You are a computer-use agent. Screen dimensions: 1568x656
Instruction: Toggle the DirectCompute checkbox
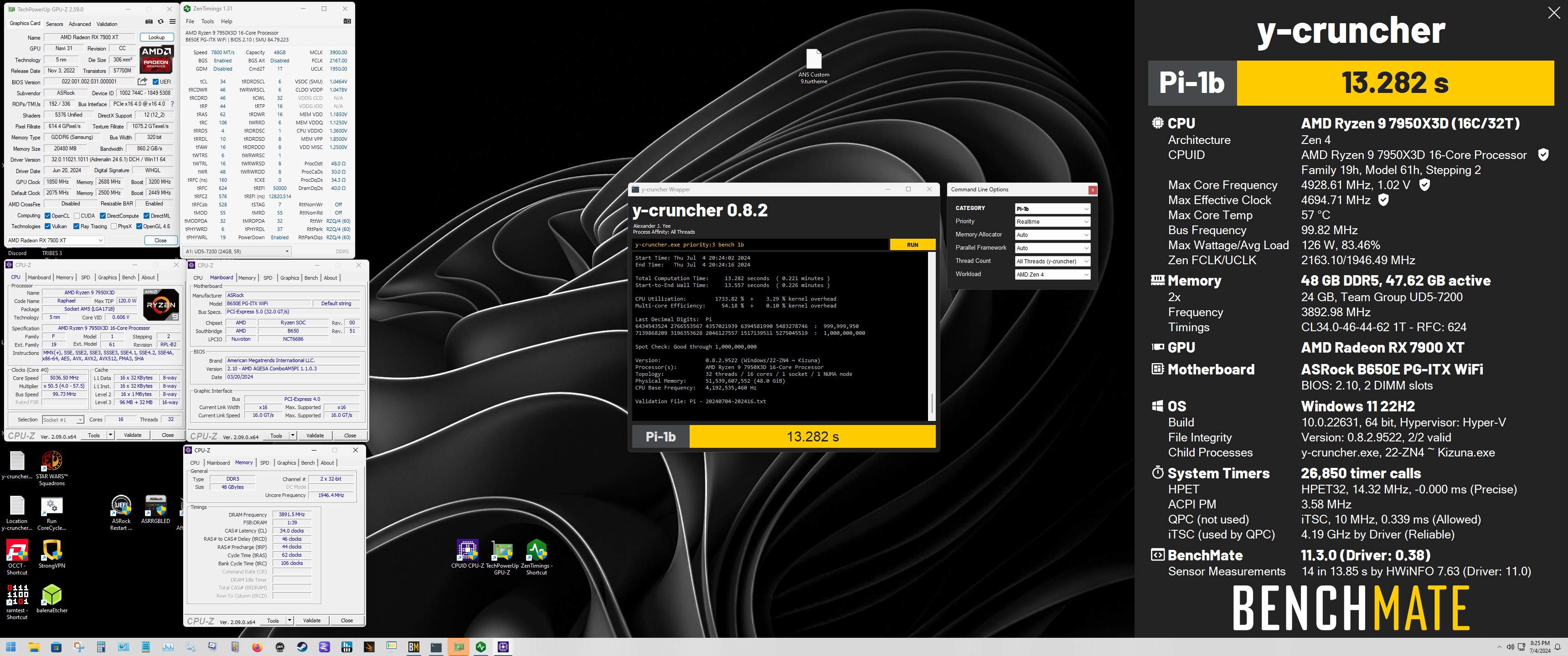103,215
